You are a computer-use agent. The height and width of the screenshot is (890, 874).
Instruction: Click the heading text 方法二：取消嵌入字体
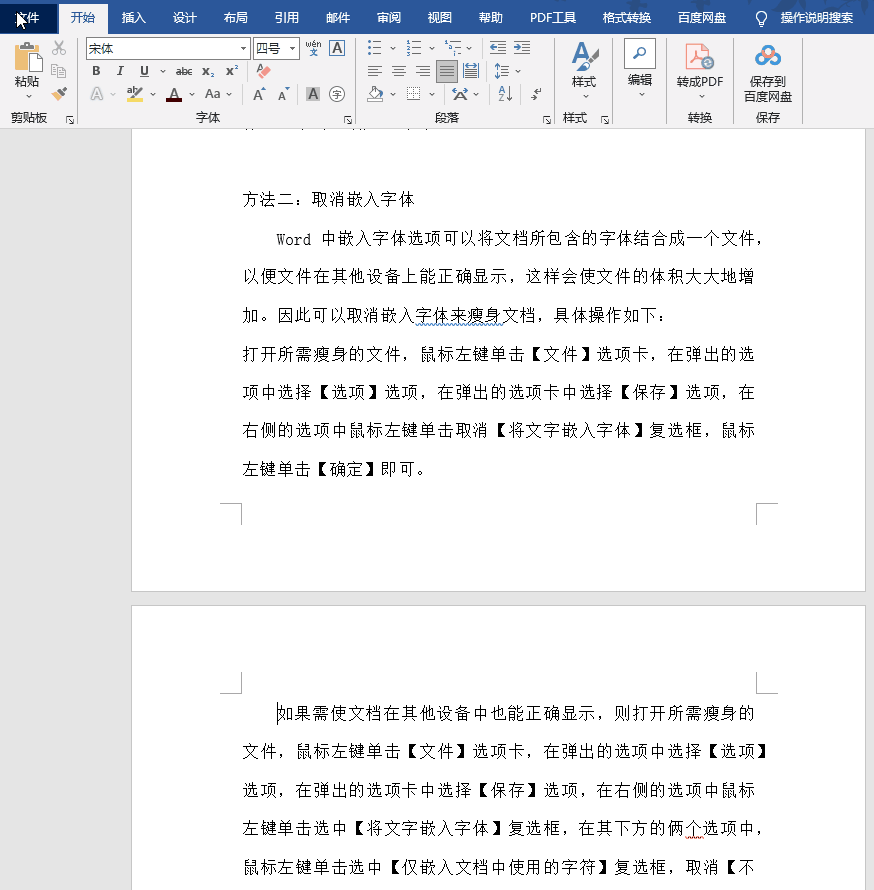(329, 200)
